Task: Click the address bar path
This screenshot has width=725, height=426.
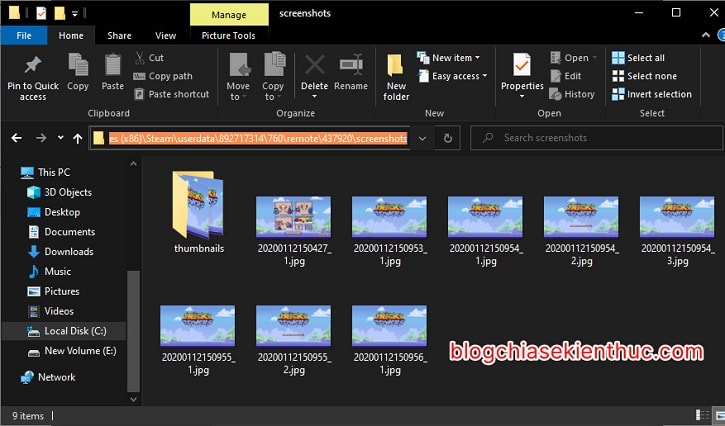Action: (258, 138)
